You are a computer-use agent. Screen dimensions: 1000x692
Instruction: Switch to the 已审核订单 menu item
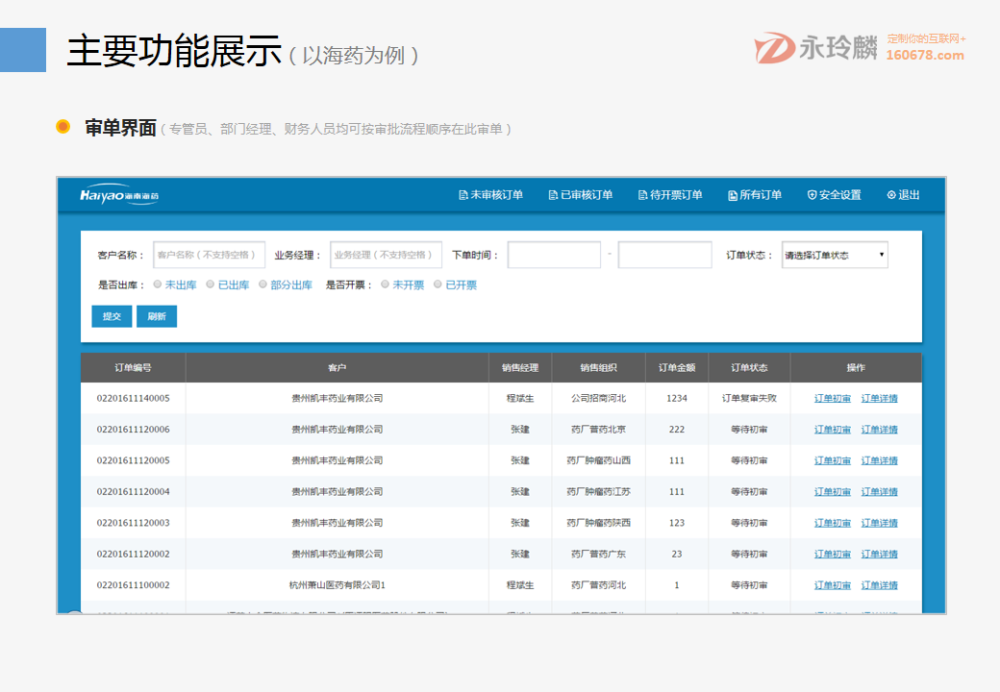582,195
